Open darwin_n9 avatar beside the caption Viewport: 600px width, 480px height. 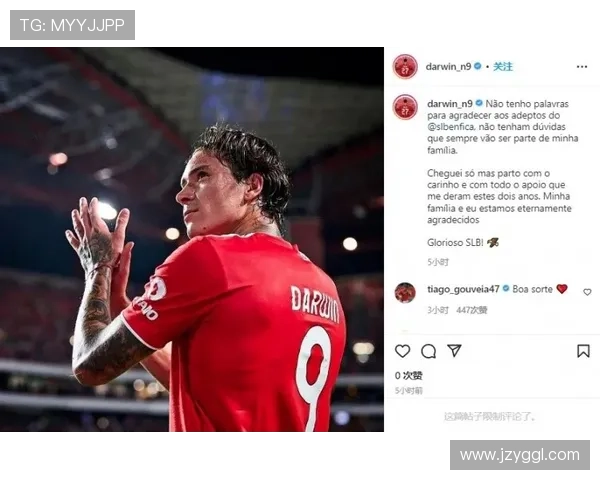tap(405, 107)
